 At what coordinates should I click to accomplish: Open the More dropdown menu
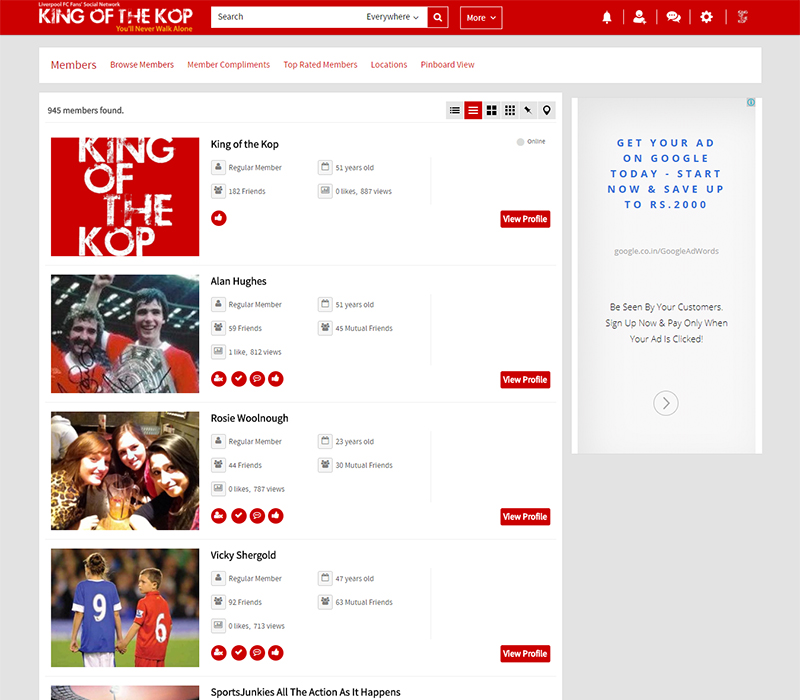click(x=481, y=17)
